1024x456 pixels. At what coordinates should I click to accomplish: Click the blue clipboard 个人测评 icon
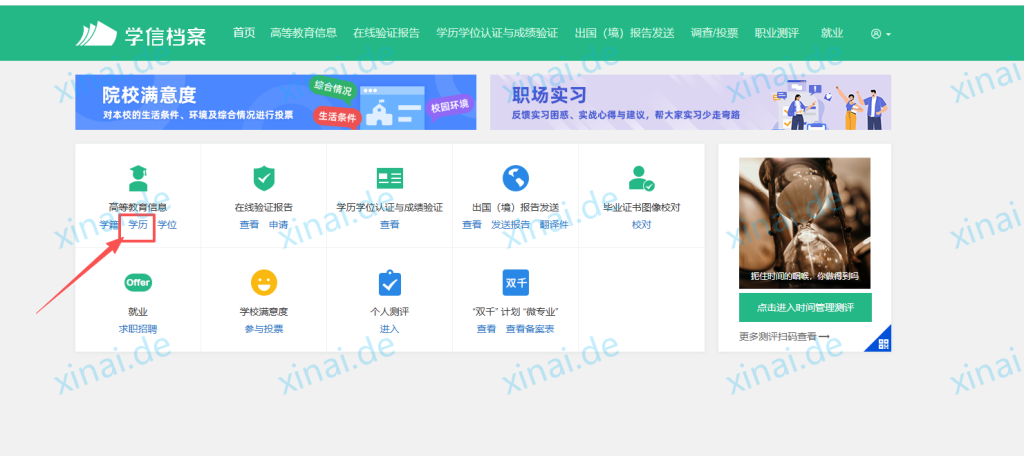tap(389, 283)
